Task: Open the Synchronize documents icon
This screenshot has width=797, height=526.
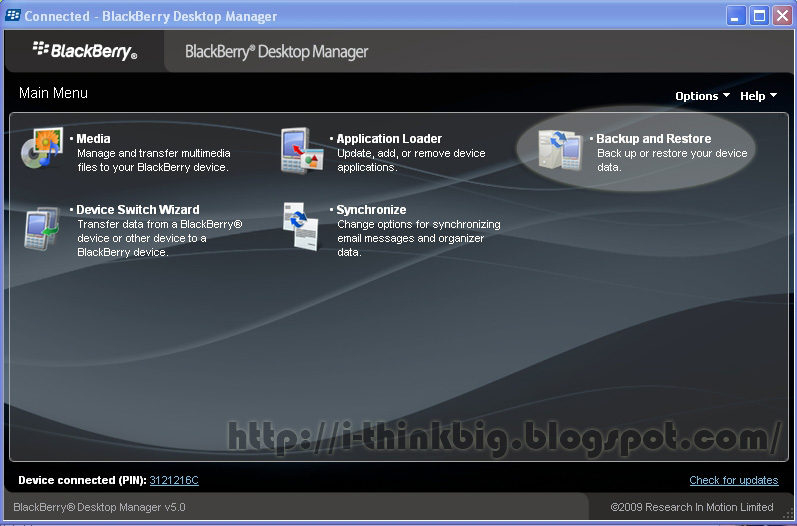Action: pos(301,226)
